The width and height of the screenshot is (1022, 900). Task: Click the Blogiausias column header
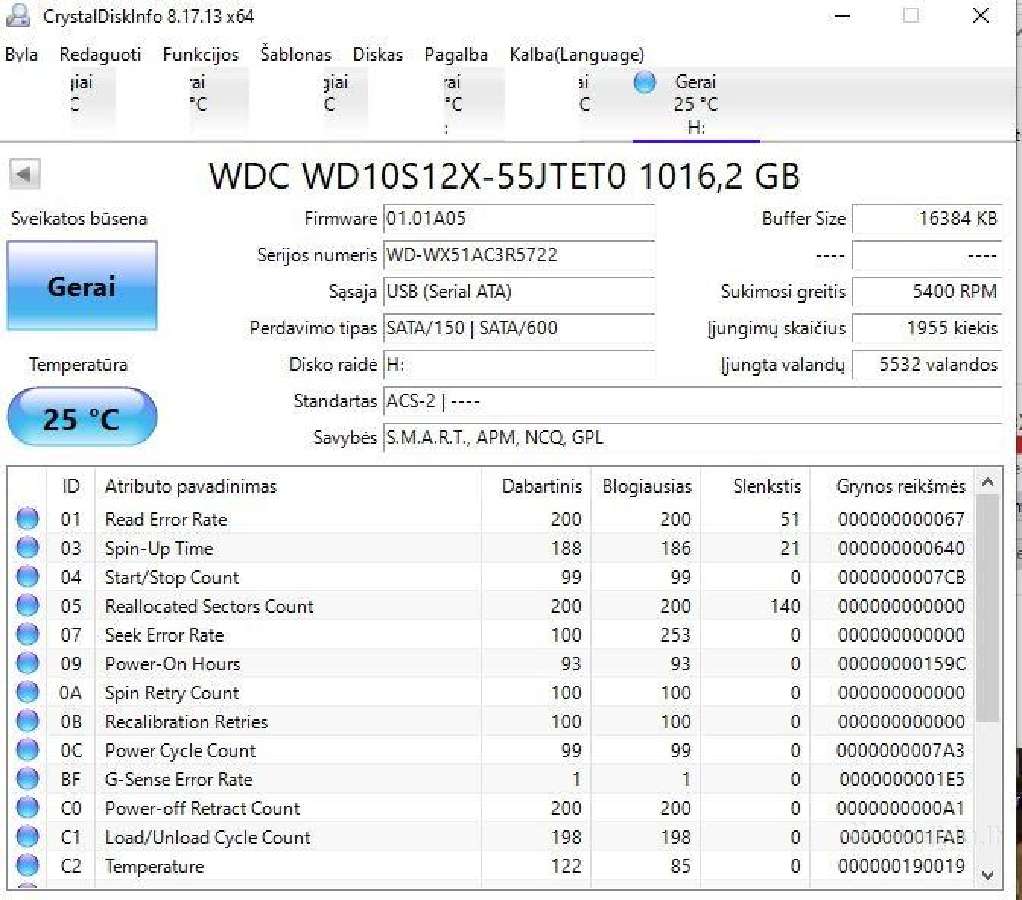point(646,486)
